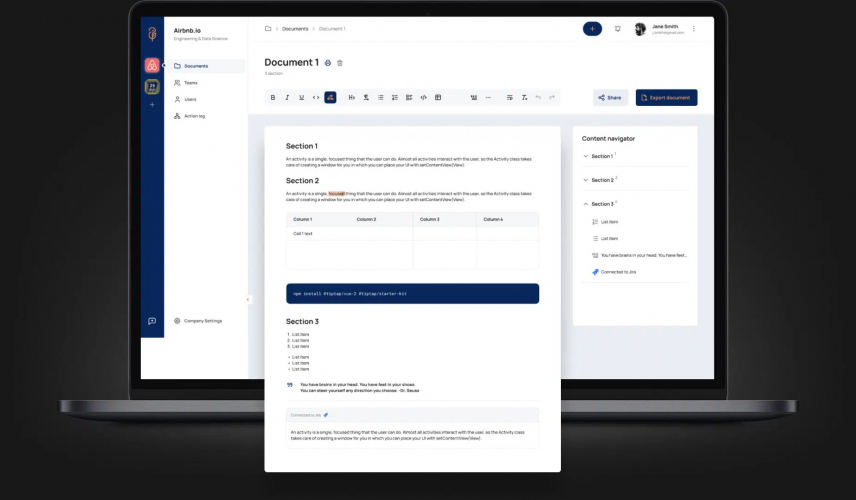The image size is (856, 500).
Task: Undo the last edit
Action: (x=538, y=98)
